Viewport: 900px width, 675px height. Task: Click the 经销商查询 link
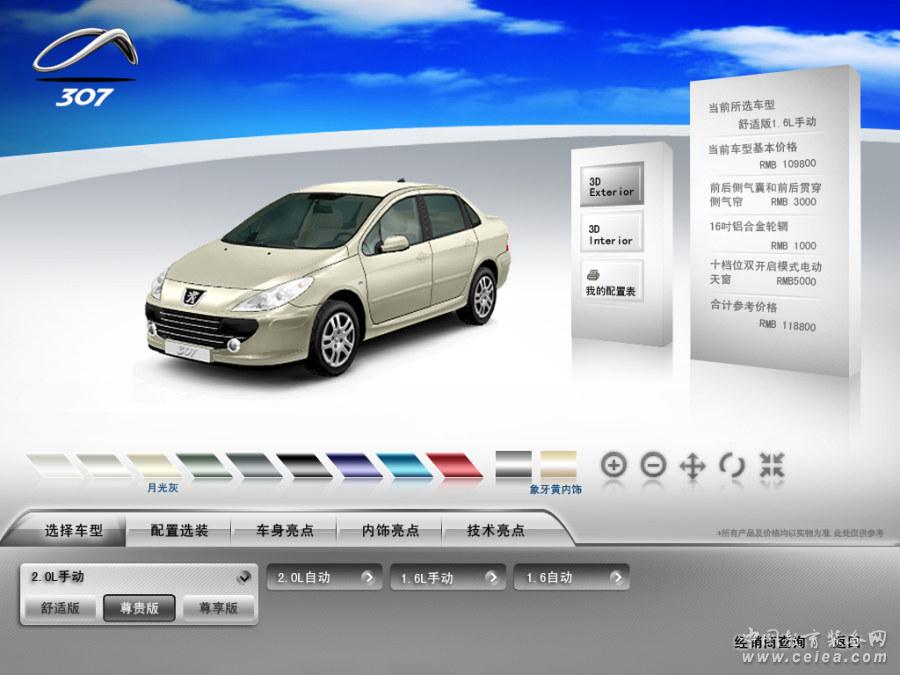pyautogui.click(x=769, y=641)
